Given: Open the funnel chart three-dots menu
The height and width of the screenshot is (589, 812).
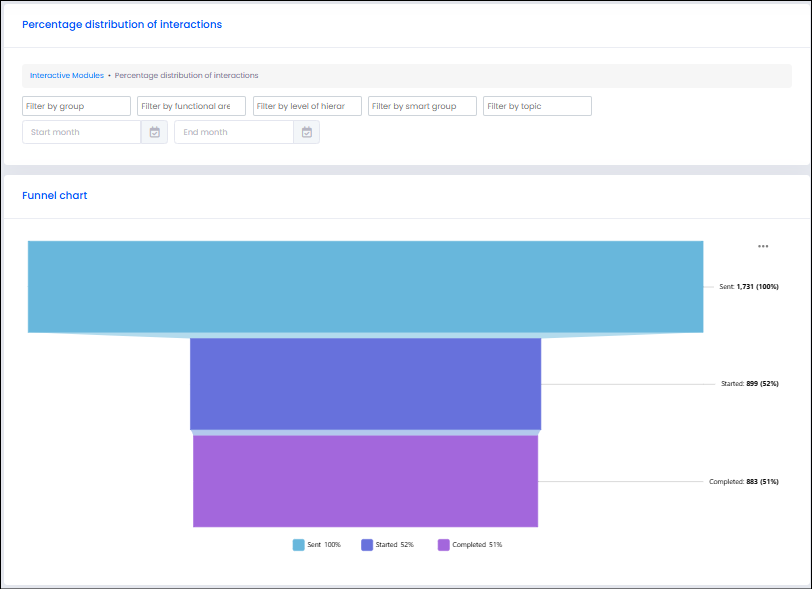Looking at the screenshot, I should pyautogui.click(x=763, y=246).
